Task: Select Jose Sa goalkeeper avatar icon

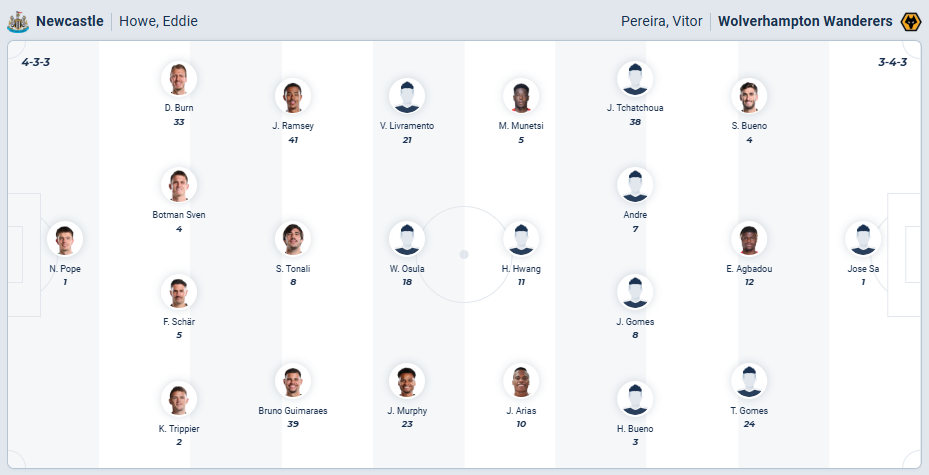Action: (x=863, y=239)
